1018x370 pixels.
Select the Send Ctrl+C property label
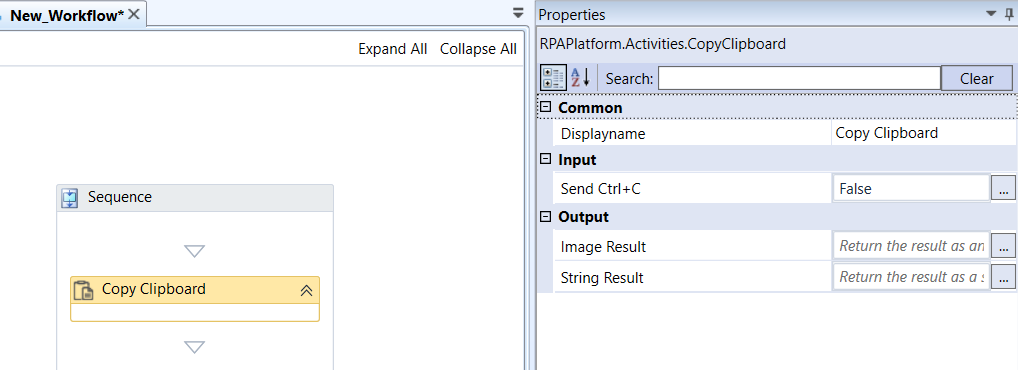click(x=601, y=189)
